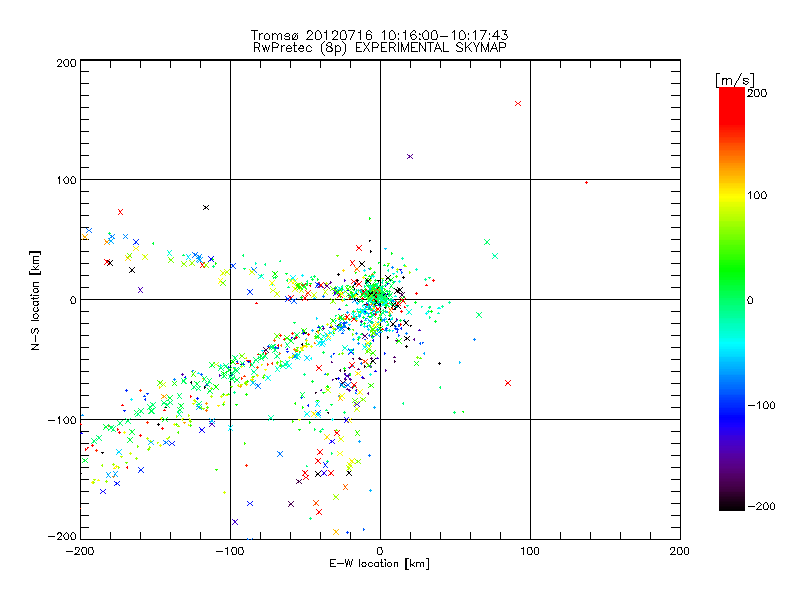
Task: Click the y-axis tick label '-100'
Action: tap(63, 420)
